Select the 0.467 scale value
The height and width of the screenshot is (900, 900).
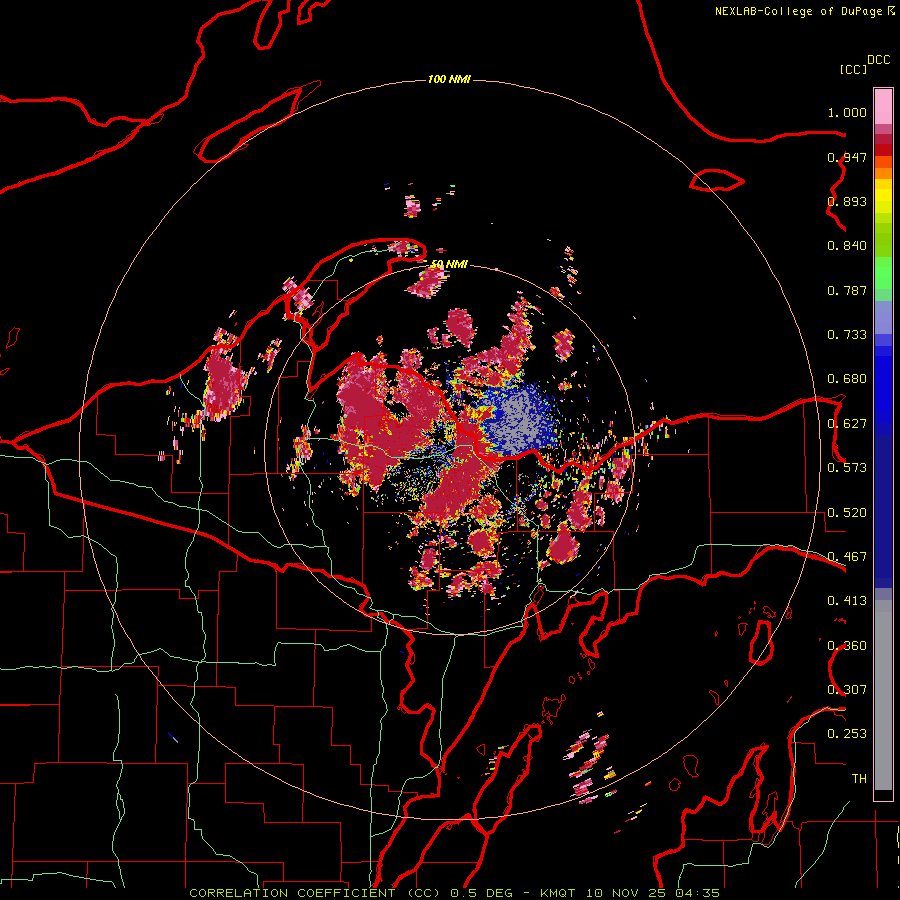tap(847, 557)
